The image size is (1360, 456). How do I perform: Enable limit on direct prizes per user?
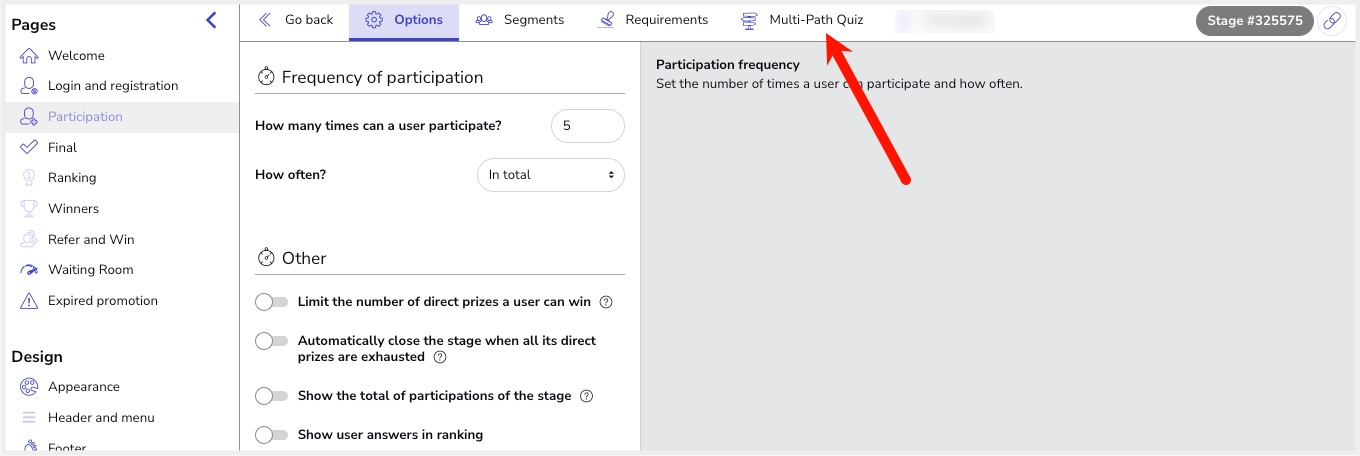point(271,302)
